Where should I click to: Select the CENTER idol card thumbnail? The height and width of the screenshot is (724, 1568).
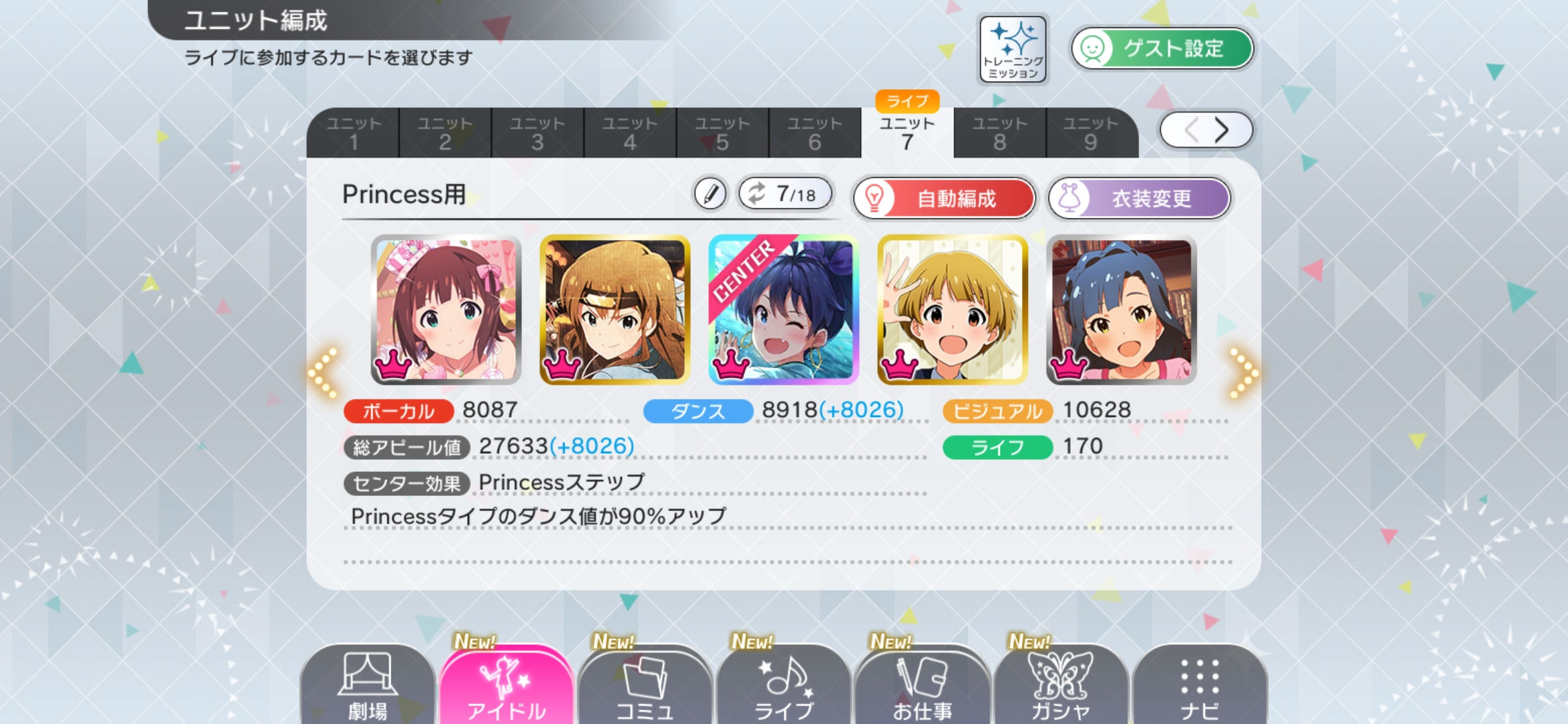point(783,310)
